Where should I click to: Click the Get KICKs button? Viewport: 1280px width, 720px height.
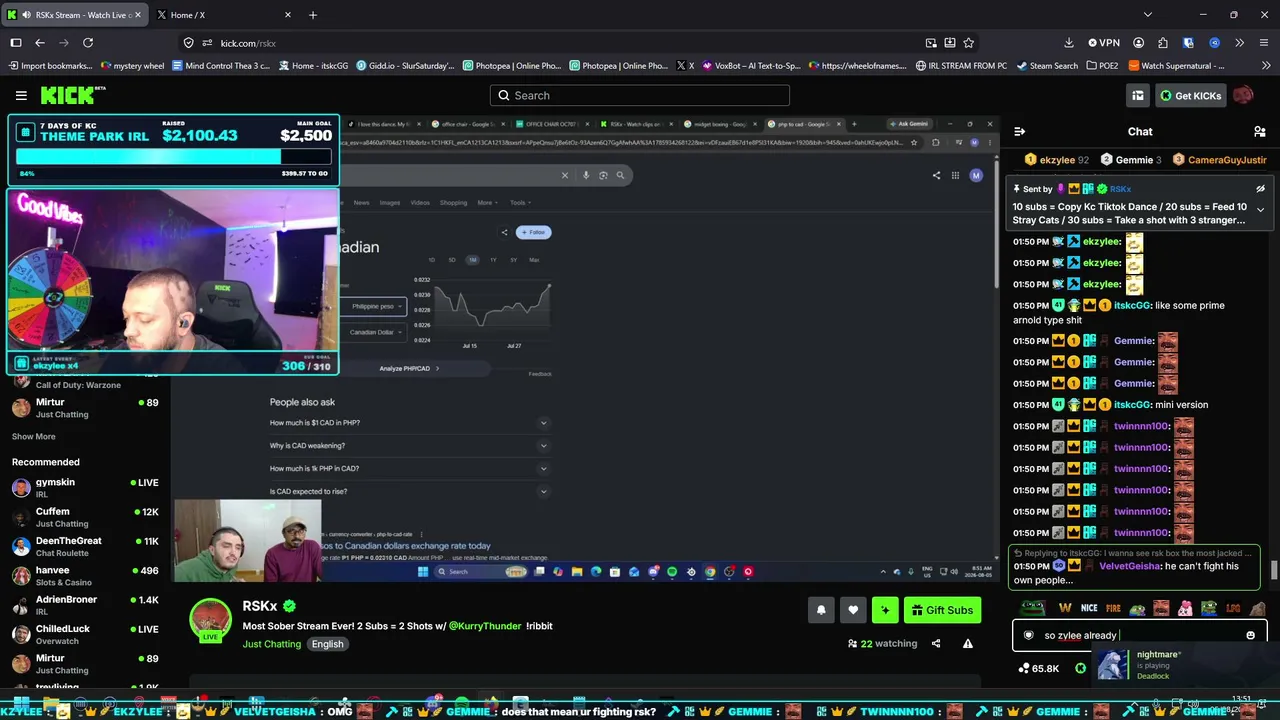tap(1191, 95)
